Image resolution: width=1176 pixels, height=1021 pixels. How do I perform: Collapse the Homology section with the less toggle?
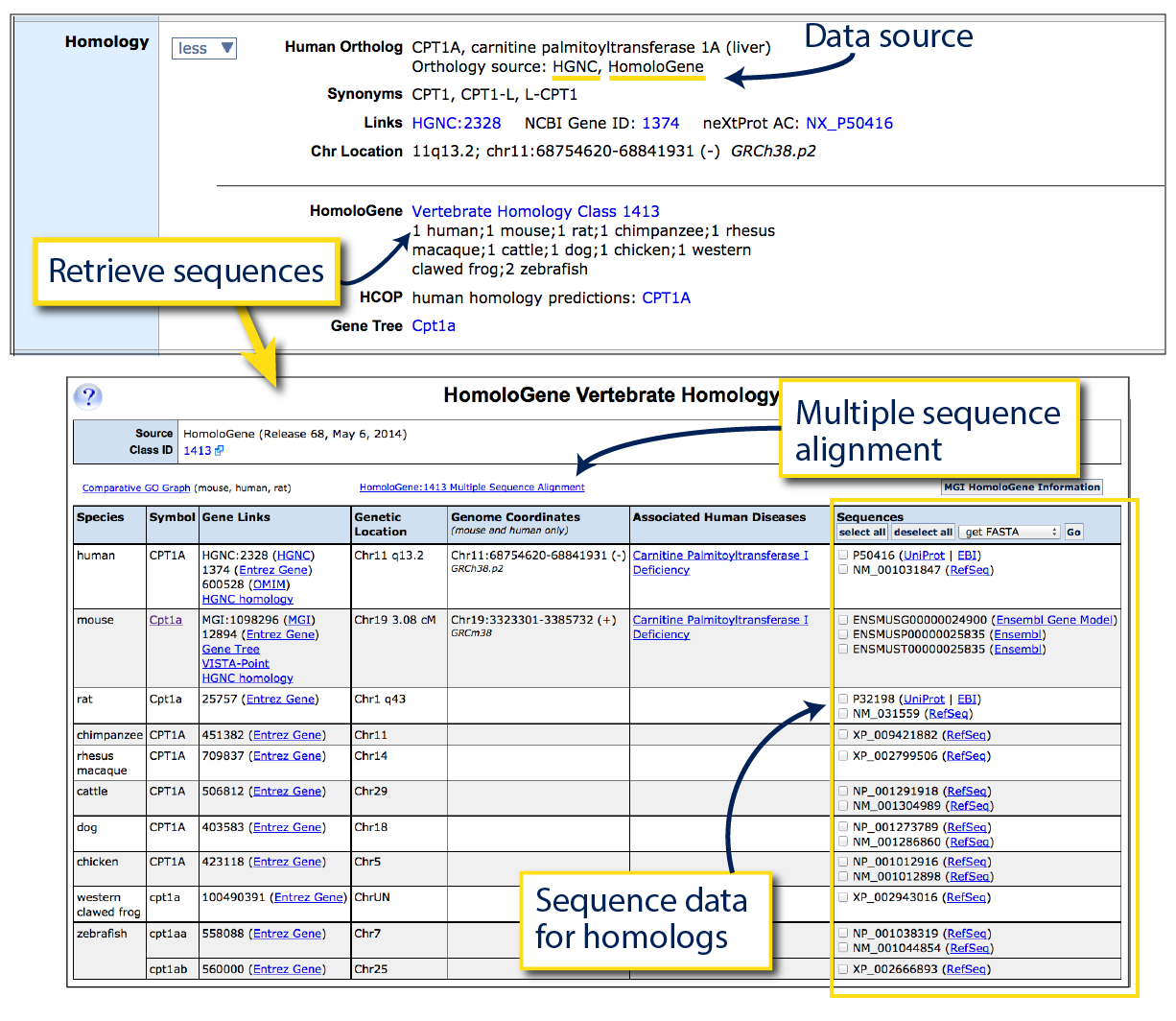click(x=204, y=48)
